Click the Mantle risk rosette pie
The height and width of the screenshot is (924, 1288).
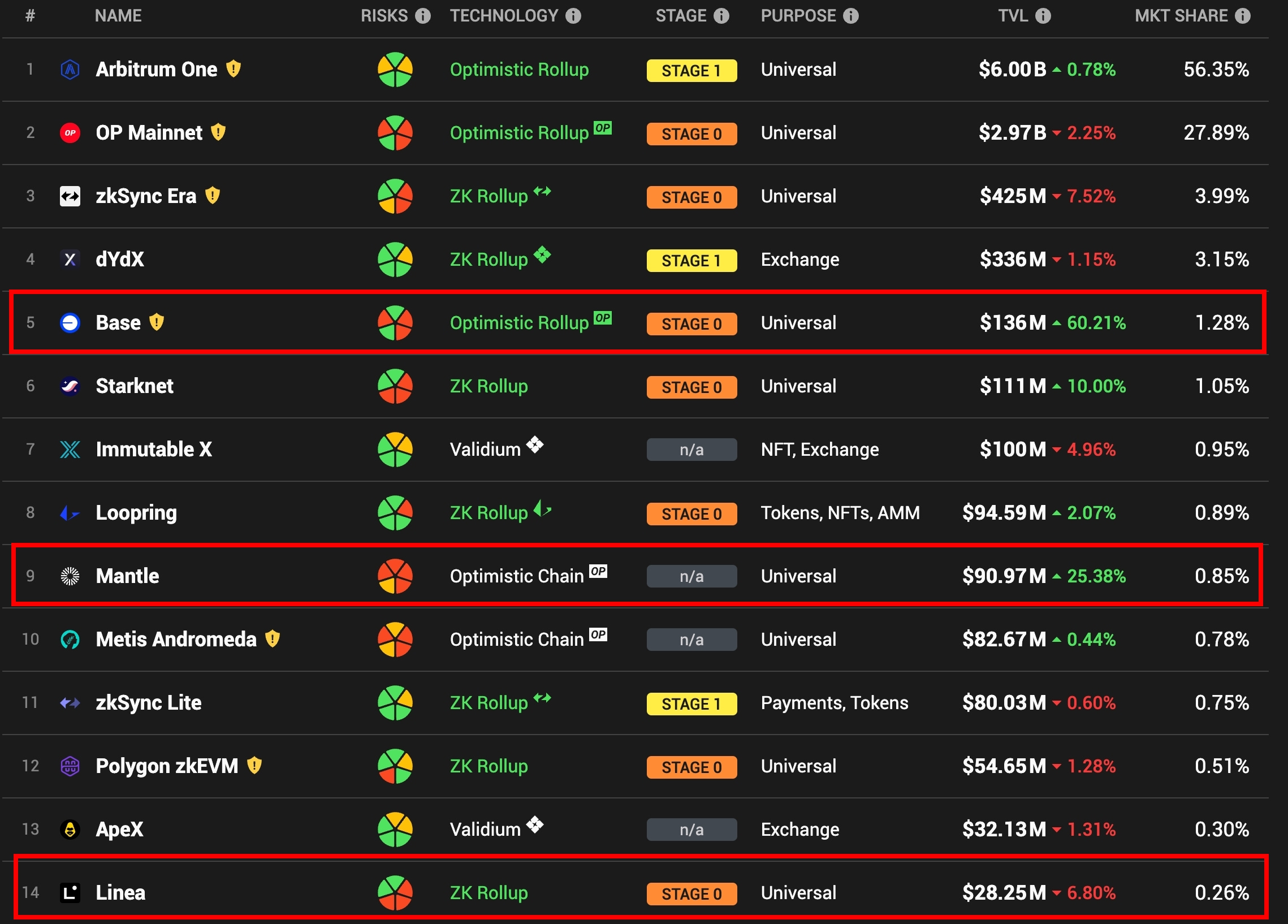tap(395, 576)
